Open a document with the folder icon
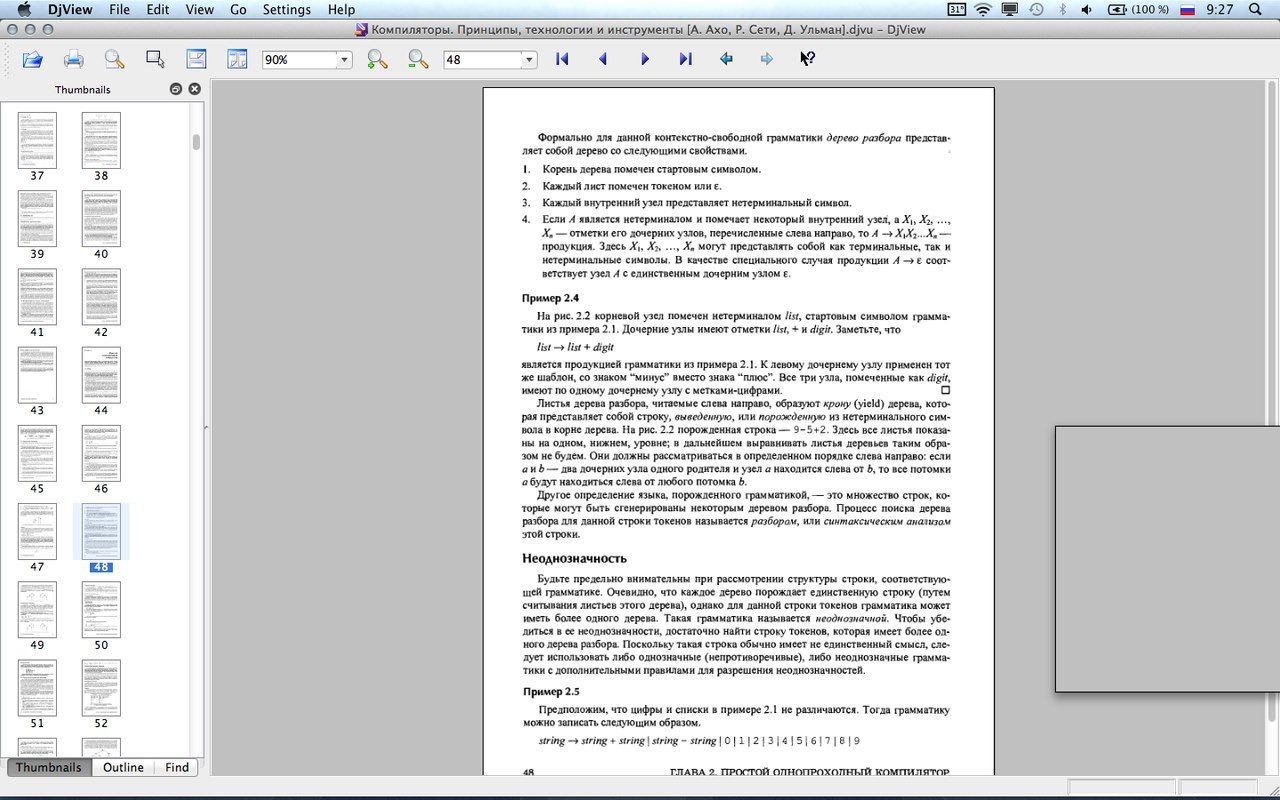The image size is (1280, 800). tap(32, 59)
